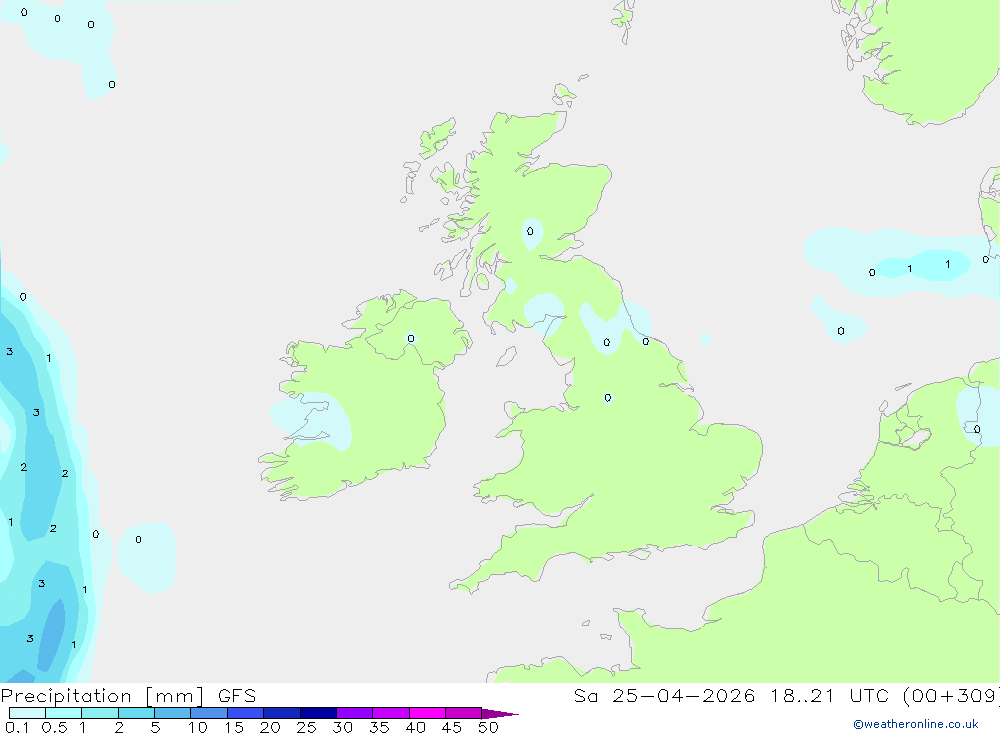The image size is (1000, 733).
Task: Click the arrow tip ending the legend
Action: 501,714
